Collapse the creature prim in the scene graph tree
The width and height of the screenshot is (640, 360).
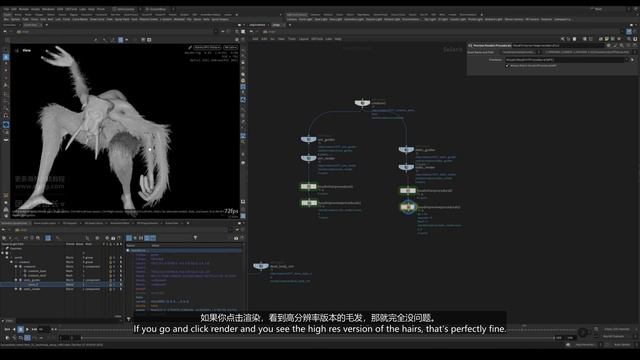(x=11, y=262)
